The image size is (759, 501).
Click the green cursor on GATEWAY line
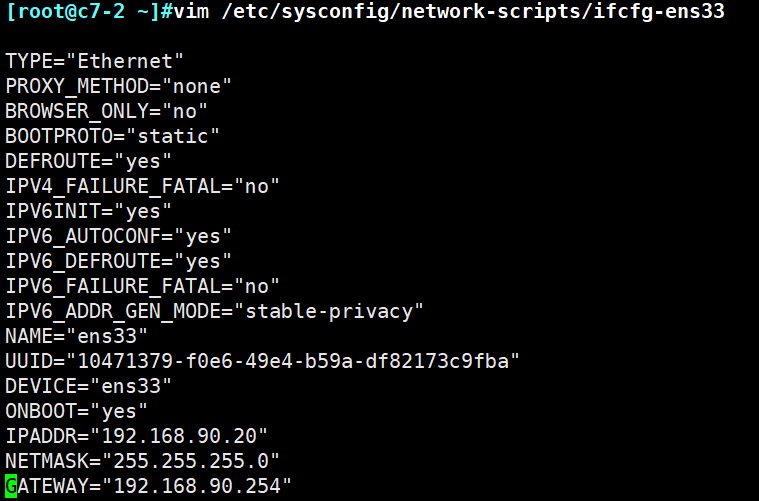(x=11, y=486)
